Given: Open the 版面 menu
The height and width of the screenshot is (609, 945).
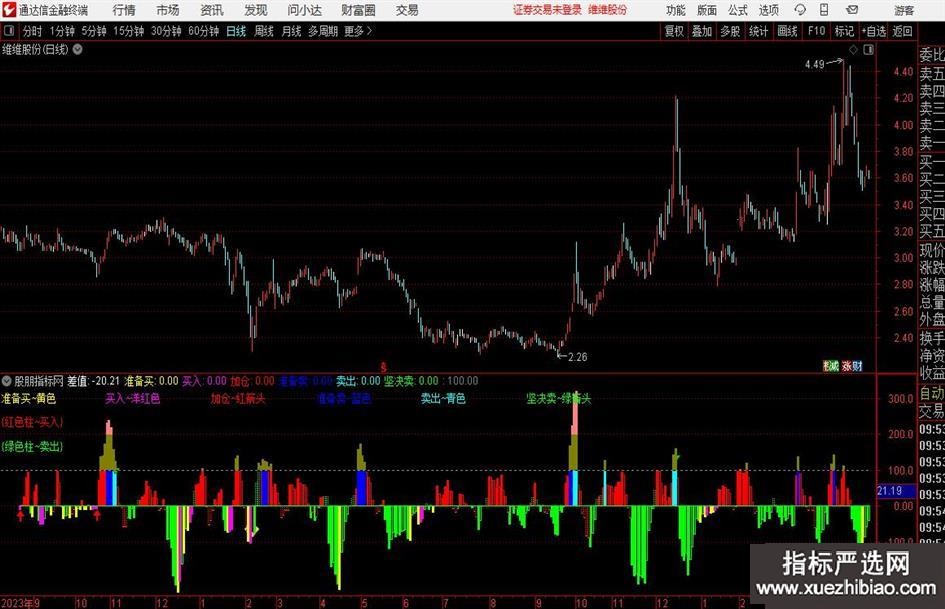Looking at the screenshot, I should click(707, 10).
